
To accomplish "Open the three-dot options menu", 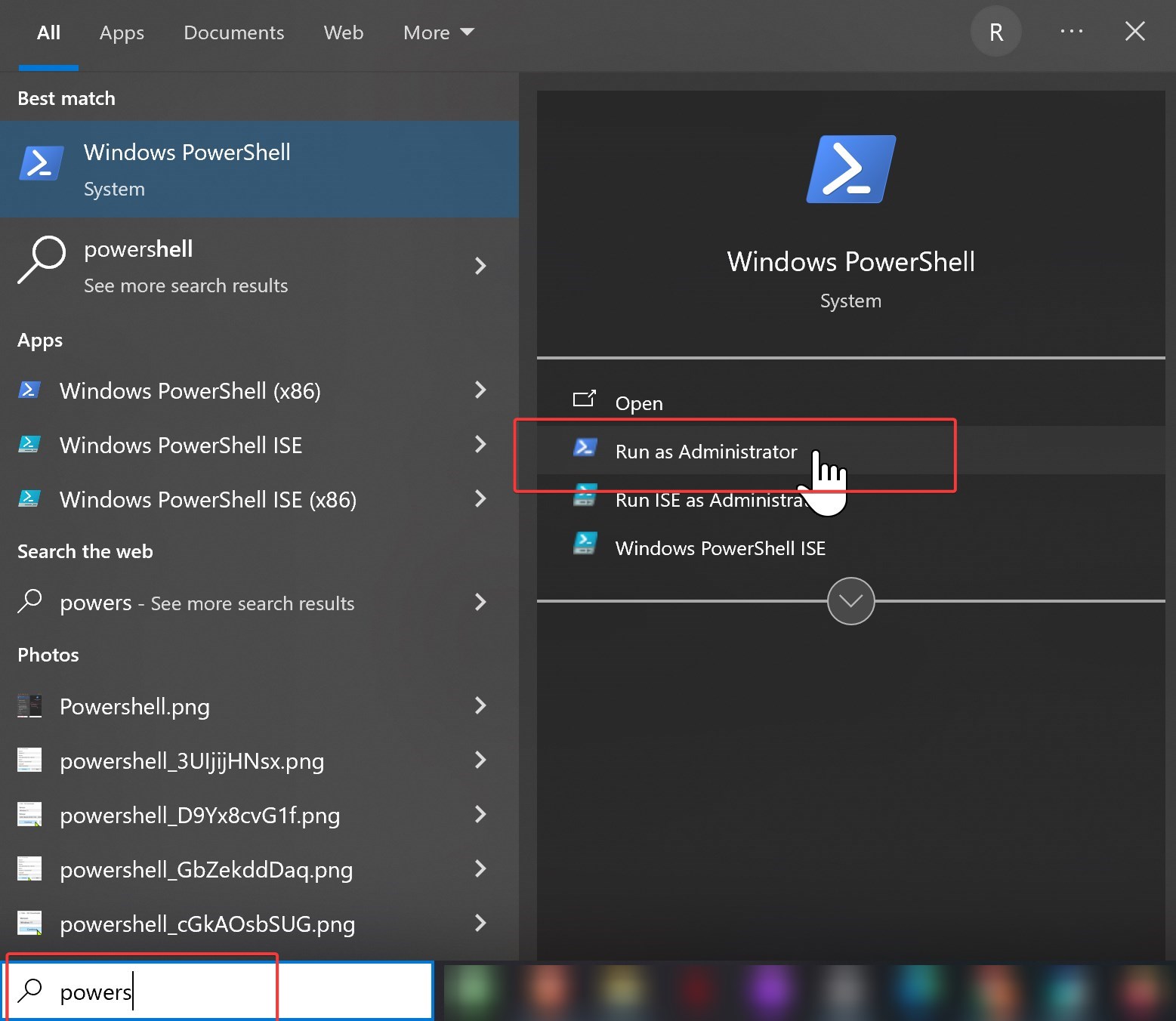I will point(1071,32).
